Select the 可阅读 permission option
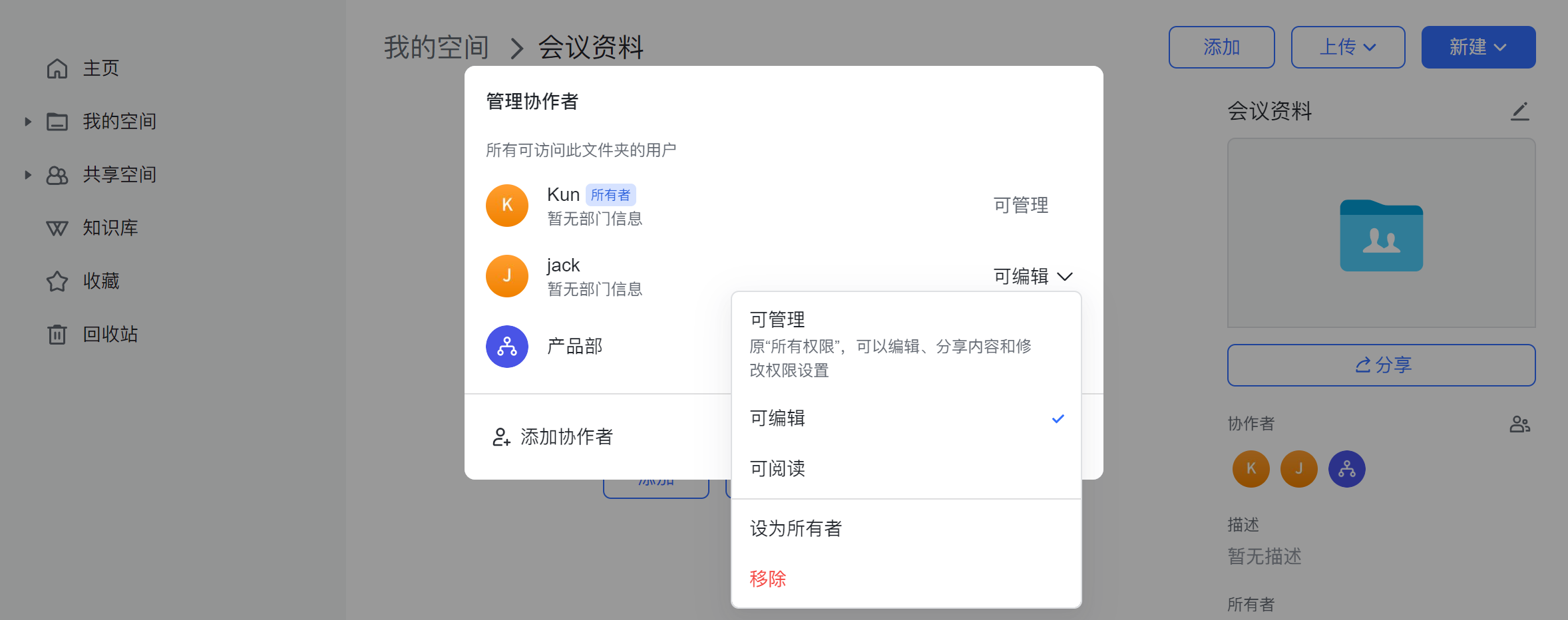The width and height of the screenshot is (1568, 620). 777,469
